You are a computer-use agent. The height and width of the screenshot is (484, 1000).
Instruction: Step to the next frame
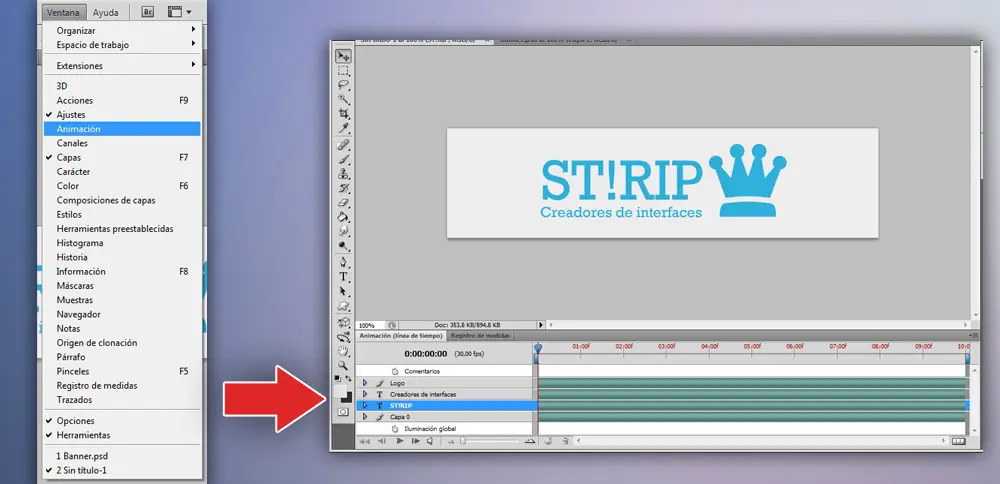point(415,441)
